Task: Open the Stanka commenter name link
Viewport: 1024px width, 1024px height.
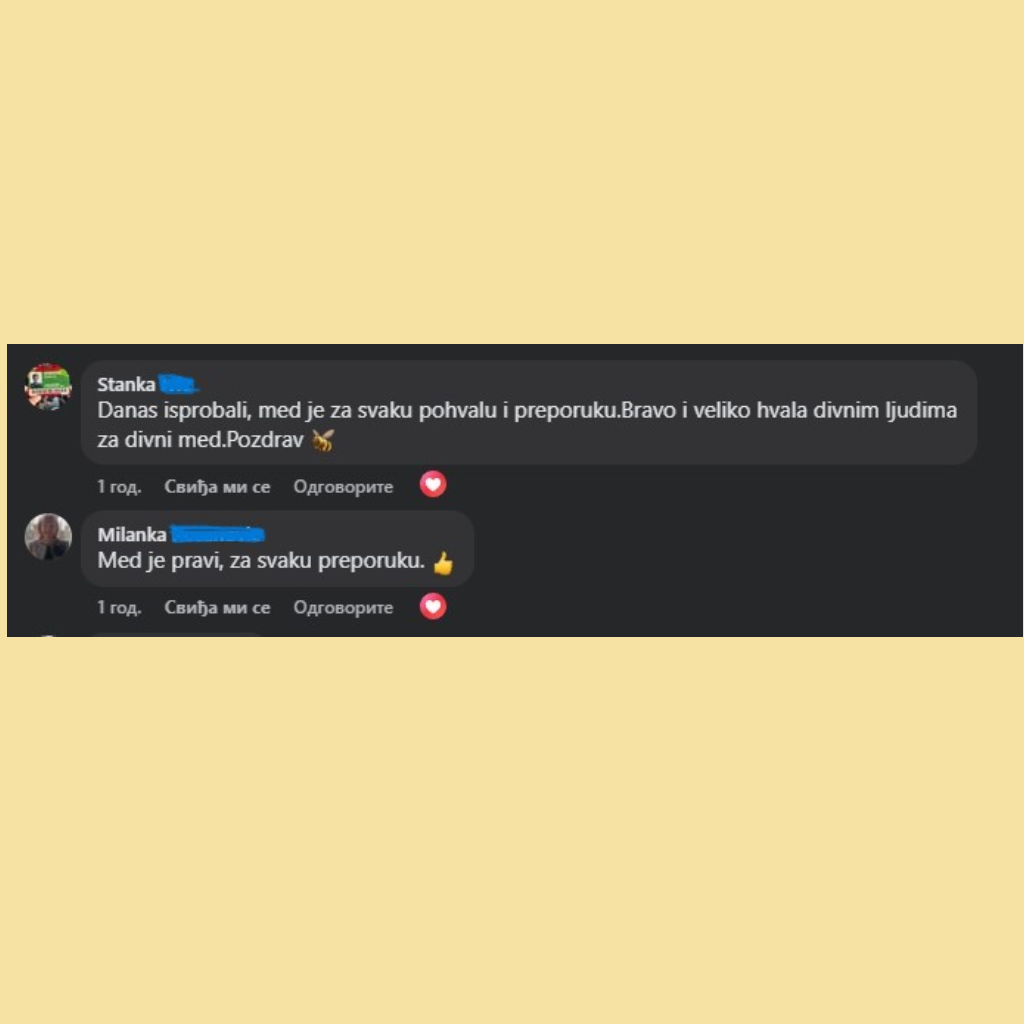Action: [126, 384]
